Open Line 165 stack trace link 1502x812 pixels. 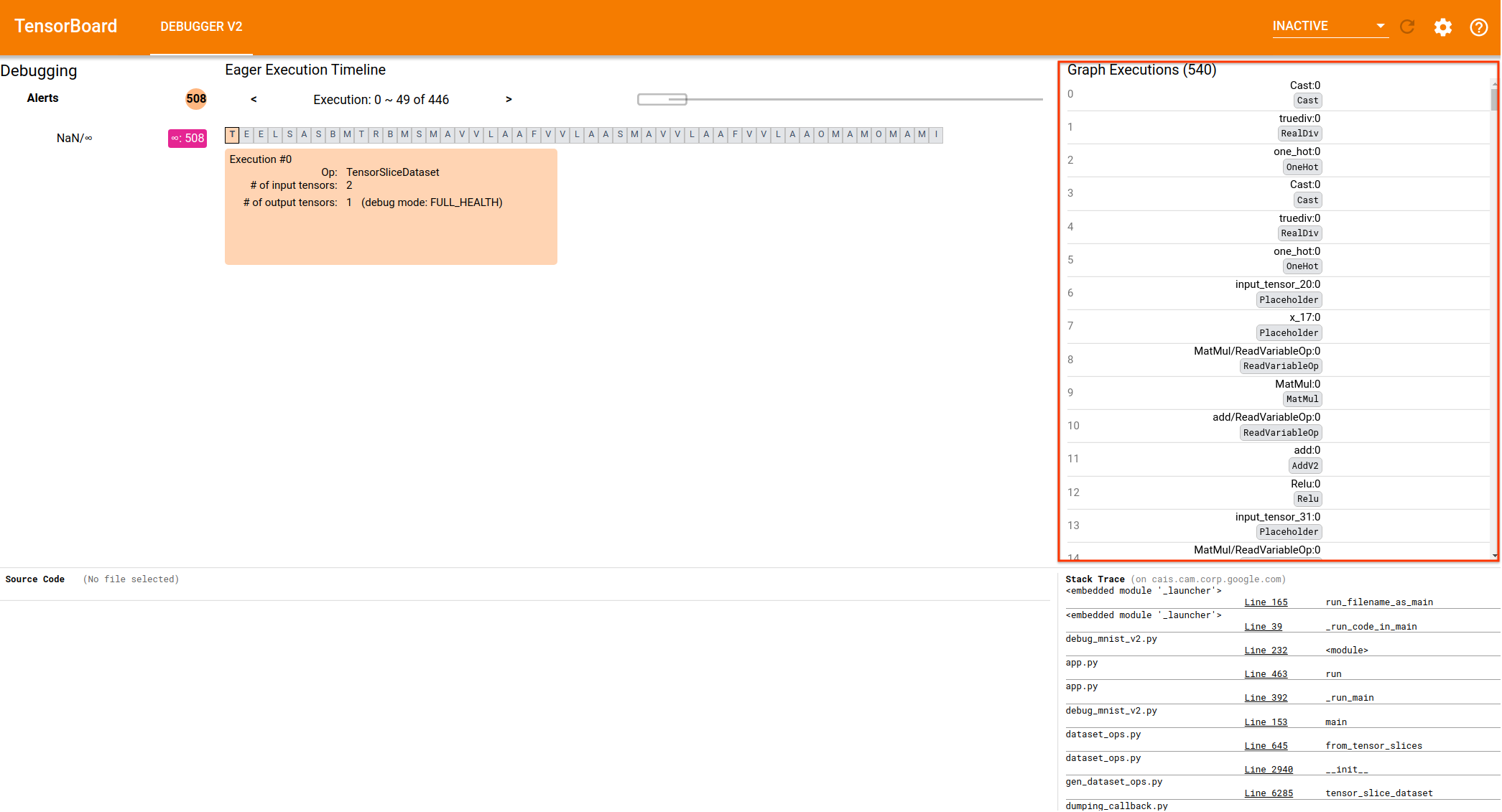pyautogui.click(x=1266, y=602)
